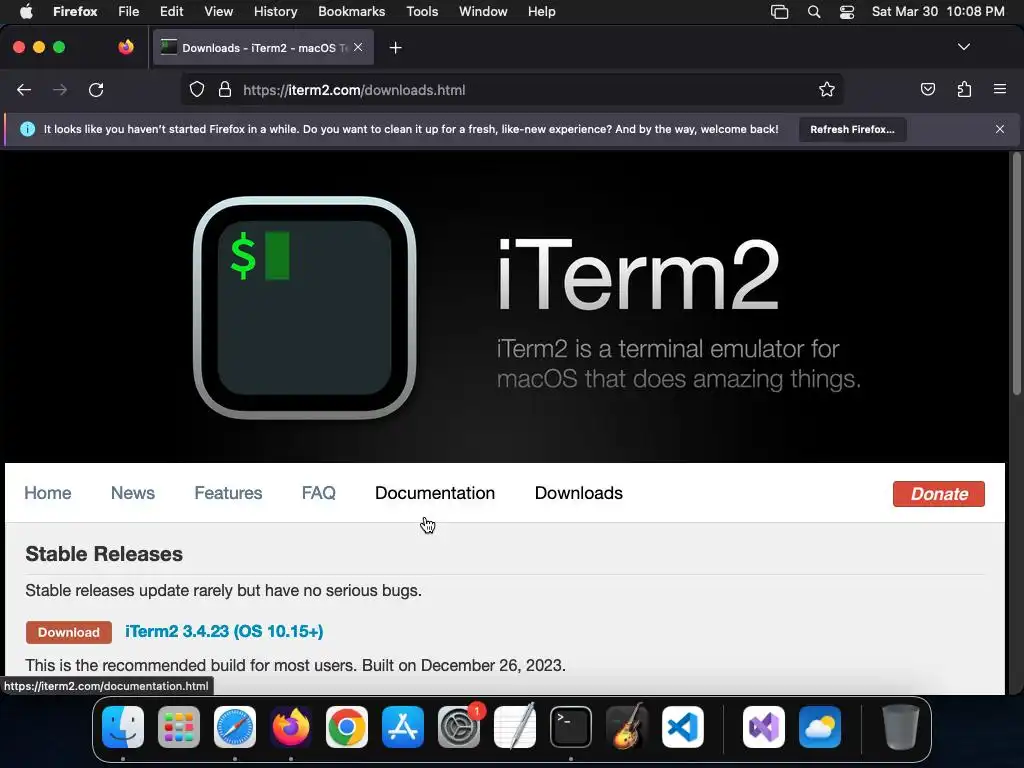Open the App Store from Dock
The image size is (1024, 768).
tap(403, 727)
